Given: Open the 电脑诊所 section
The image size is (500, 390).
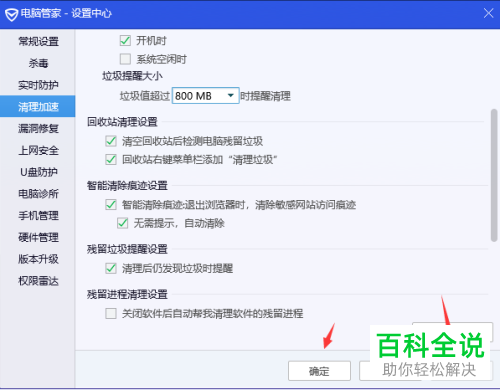Looking at the screenshot, I should click(38, 194).
